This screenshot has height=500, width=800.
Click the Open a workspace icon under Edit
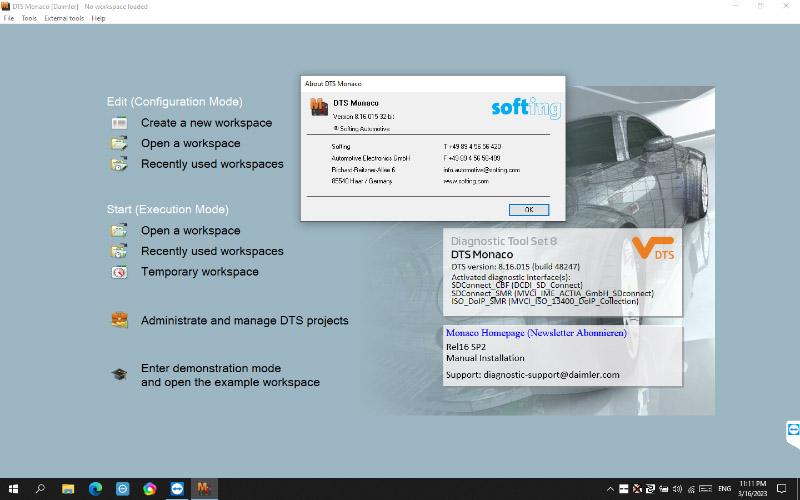[x=119, y=143]
